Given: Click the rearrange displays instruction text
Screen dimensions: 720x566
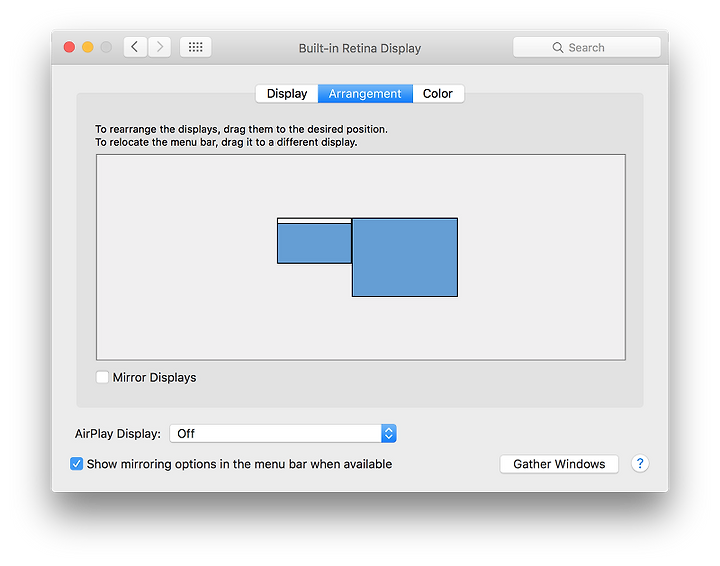Looking at the screenshot, I should tap(241, 129).
